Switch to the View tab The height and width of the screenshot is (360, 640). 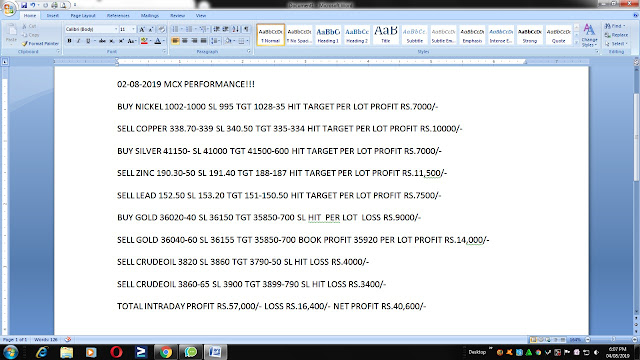201,16
